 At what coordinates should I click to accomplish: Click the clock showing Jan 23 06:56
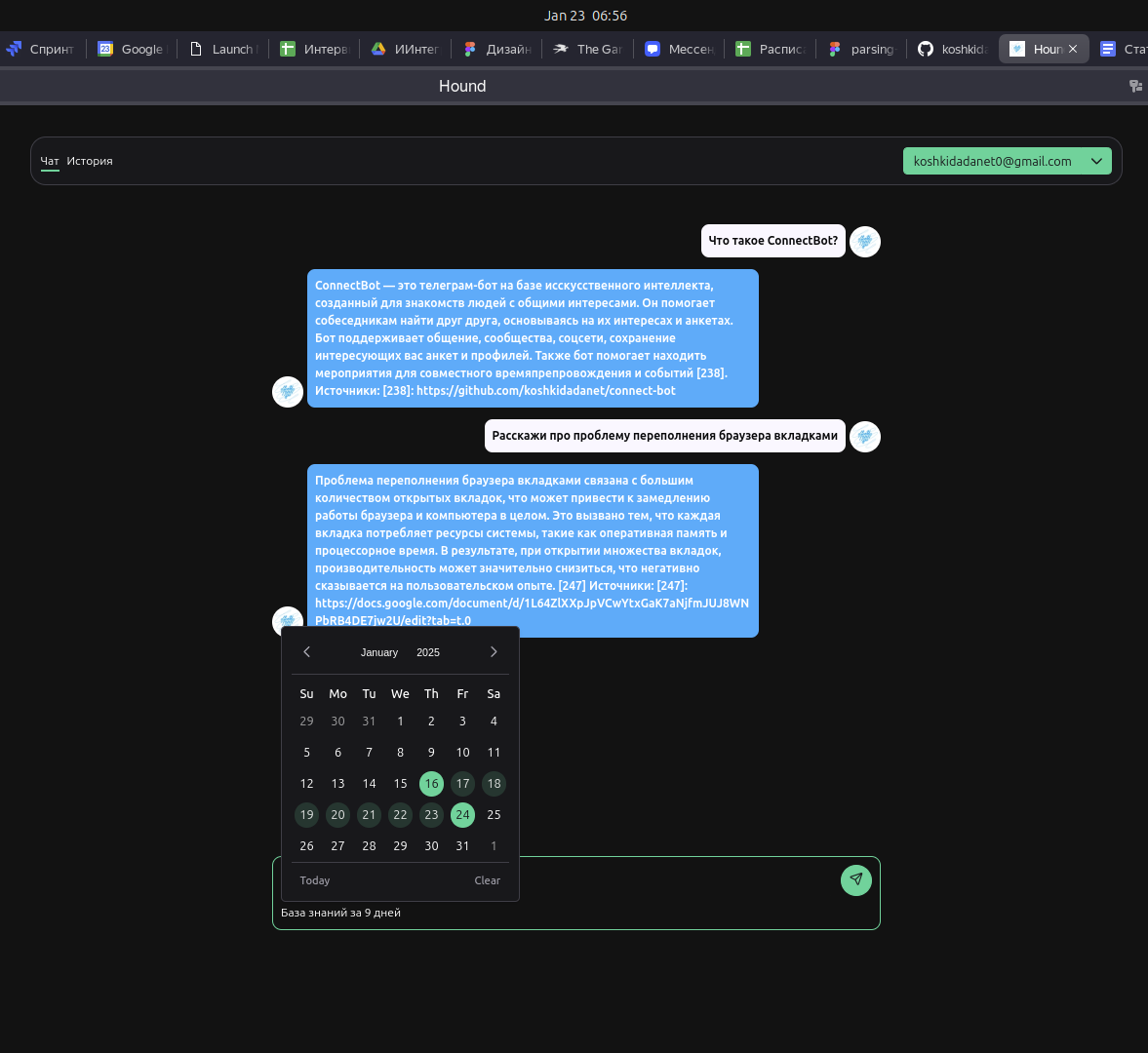tap(585, 16)
